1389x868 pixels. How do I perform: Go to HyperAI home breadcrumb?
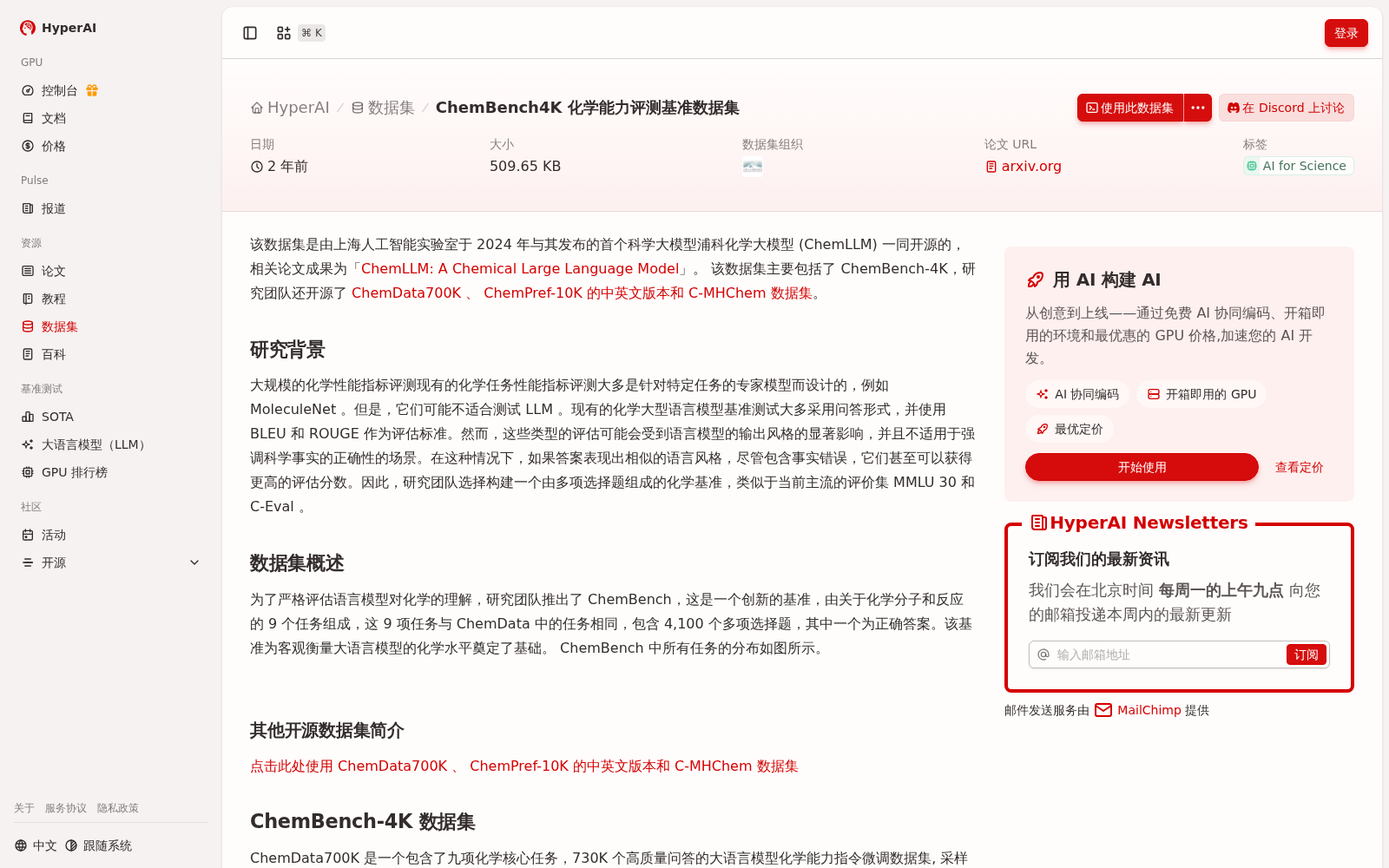pyautogui.click(x=290, y=108)
